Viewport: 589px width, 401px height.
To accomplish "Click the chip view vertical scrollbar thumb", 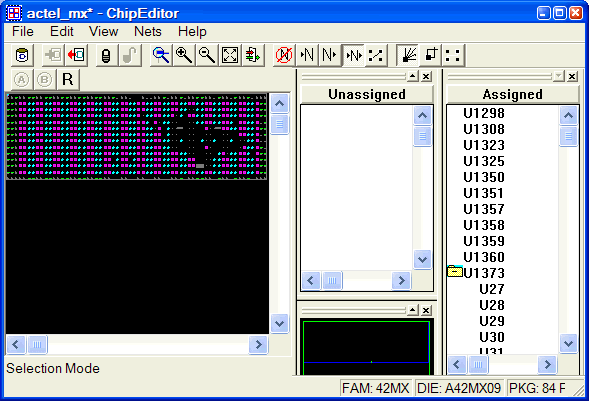I will (x=279, y=124).
